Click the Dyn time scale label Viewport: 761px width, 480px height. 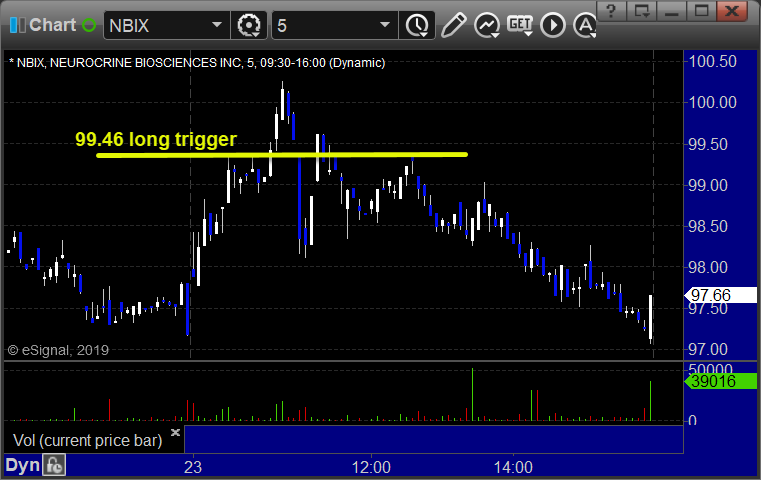pos(23,465)
